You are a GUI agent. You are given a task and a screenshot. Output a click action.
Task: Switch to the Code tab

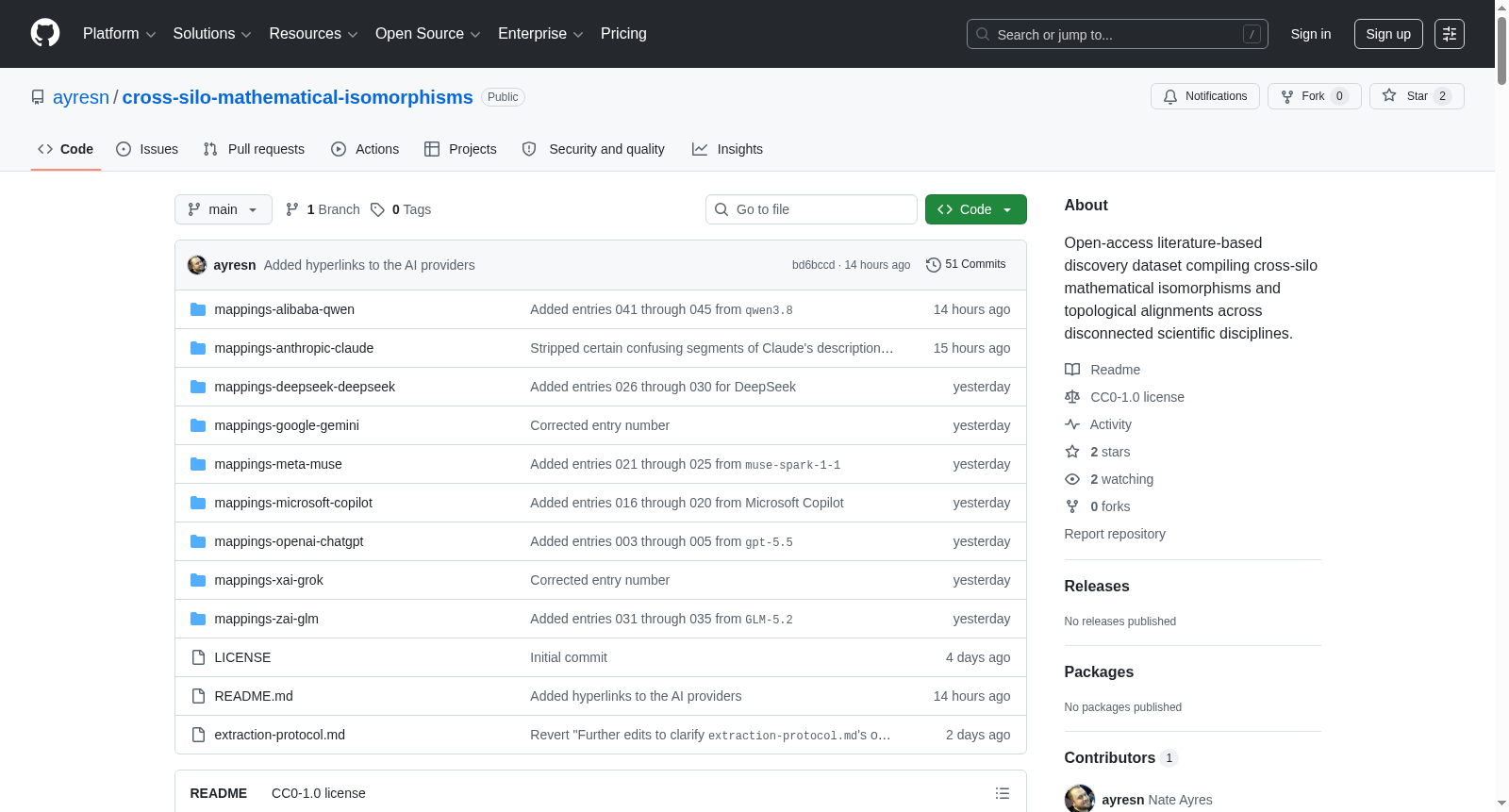[x=66, y=149]
